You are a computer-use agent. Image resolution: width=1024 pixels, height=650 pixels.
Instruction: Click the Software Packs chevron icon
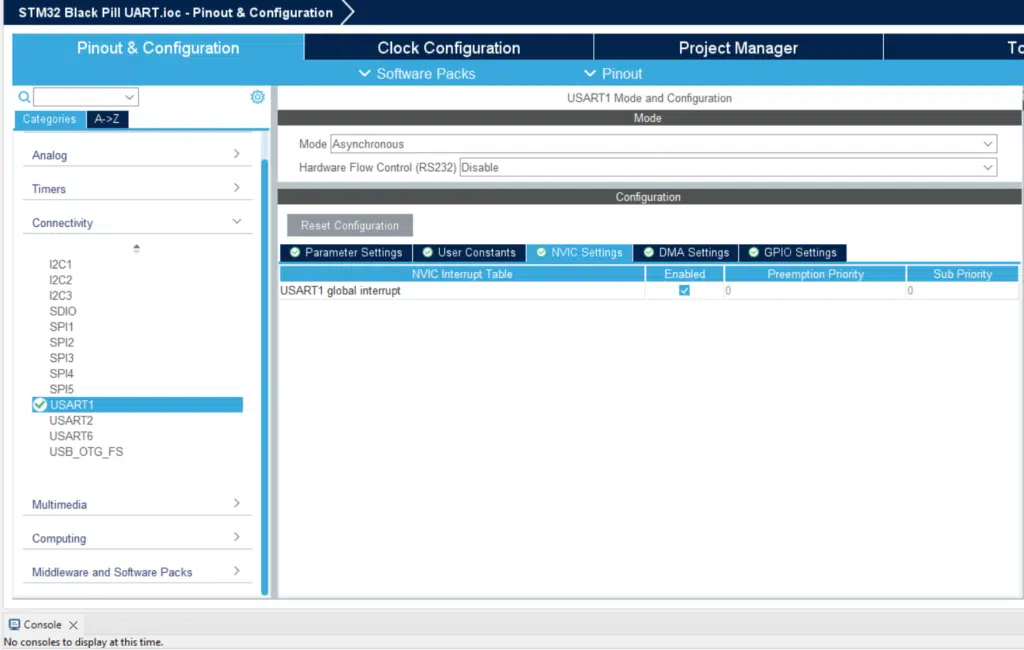pyautogui.click(x=364, y=73)
